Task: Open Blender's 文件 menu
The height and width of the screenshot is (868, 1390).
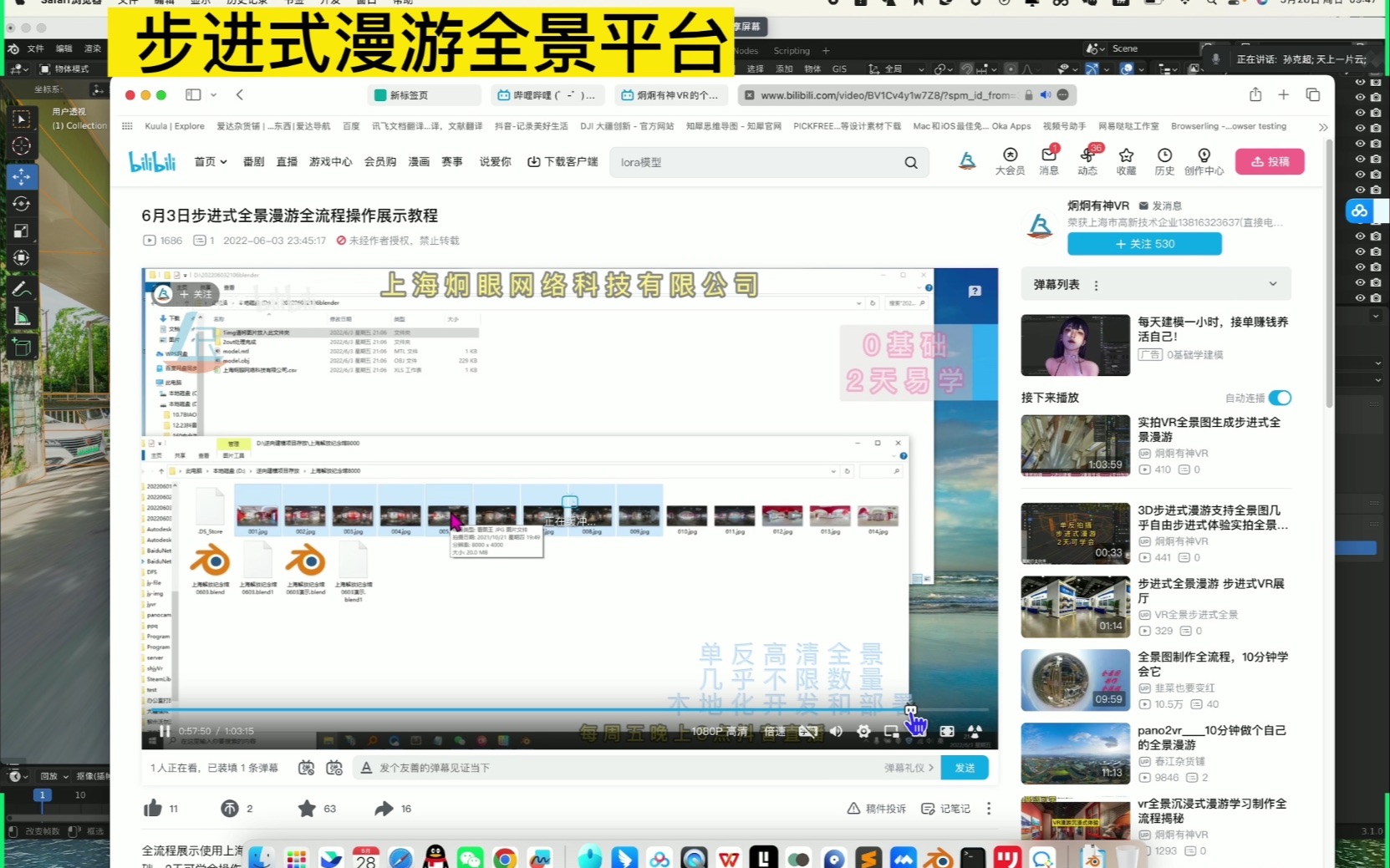Action: coord(35,48)
